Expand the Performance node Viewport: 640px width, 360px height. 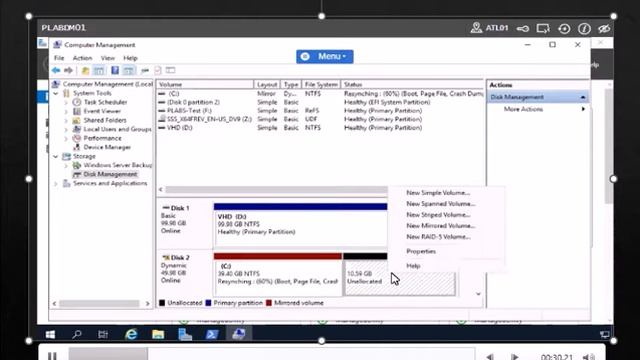coord(66,138)
